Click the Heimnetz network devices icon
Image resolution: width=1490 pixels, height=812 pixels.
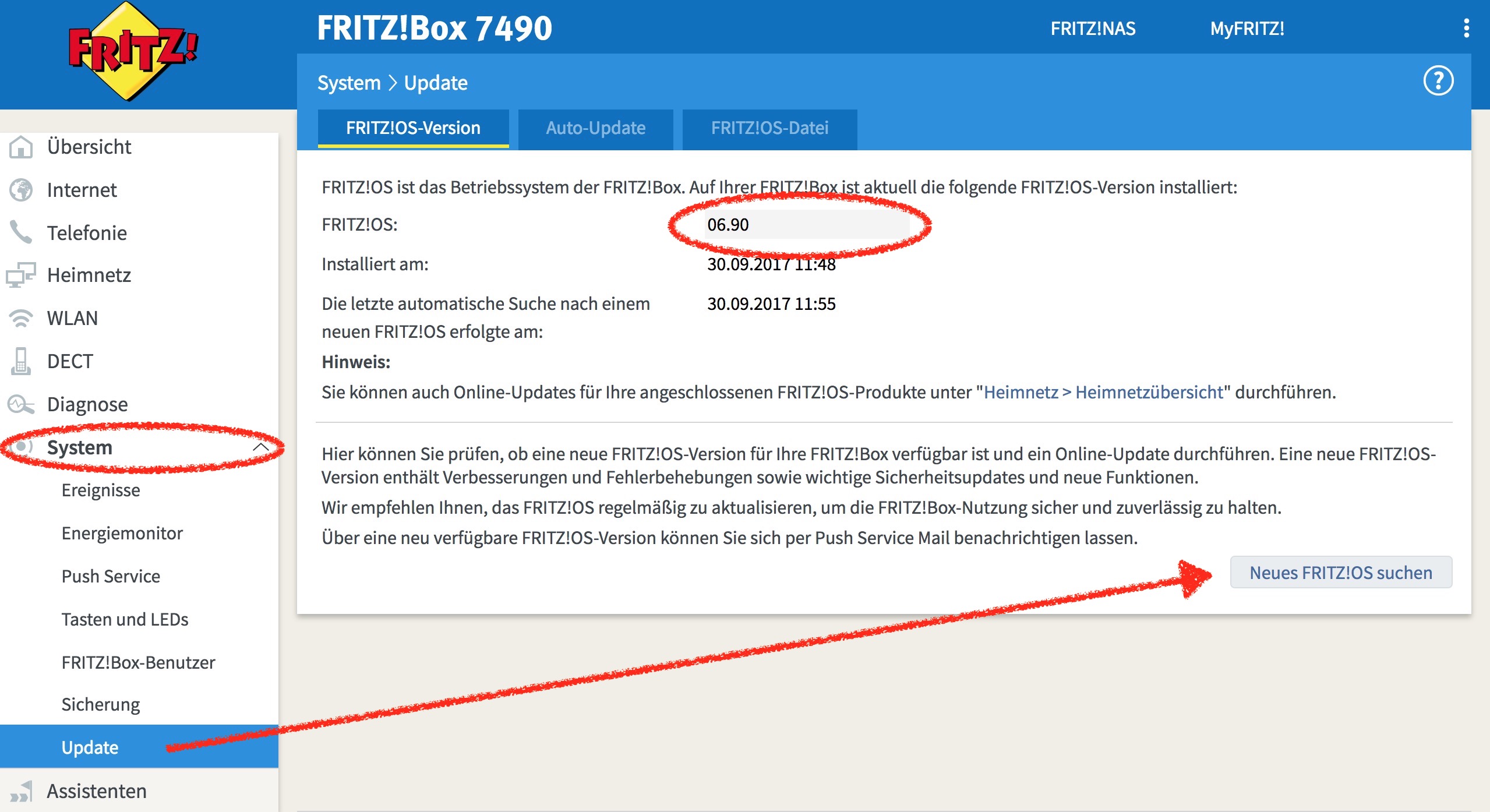click(x=21, y=275)
